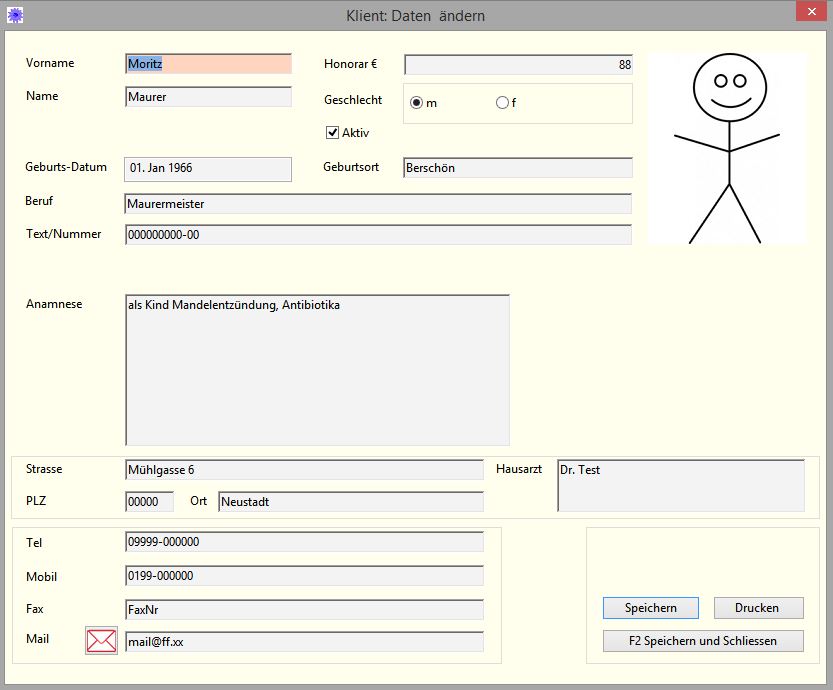The image size is (833, 690).
Task: Click the stick figure client photo
Action: pyautogui.click(x=727, y=148)
